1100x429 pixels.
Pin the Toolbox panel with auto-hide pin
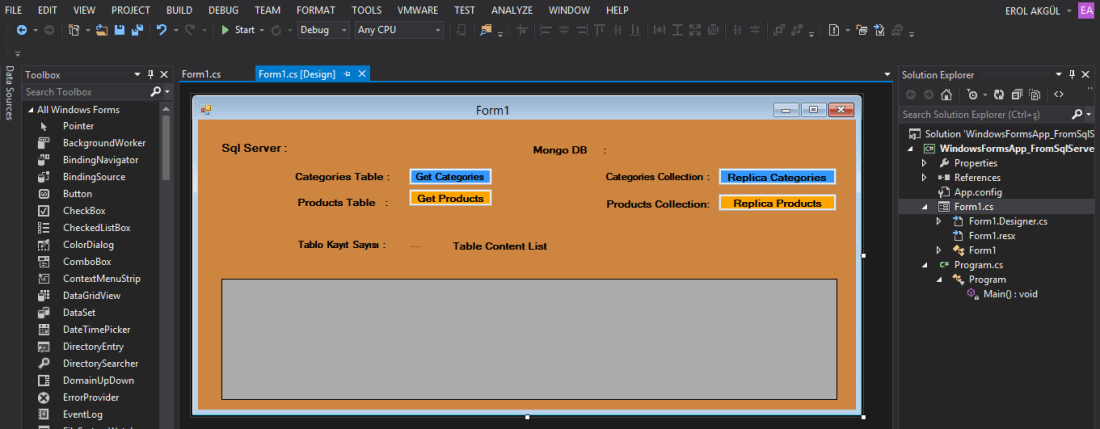[150, 74]
